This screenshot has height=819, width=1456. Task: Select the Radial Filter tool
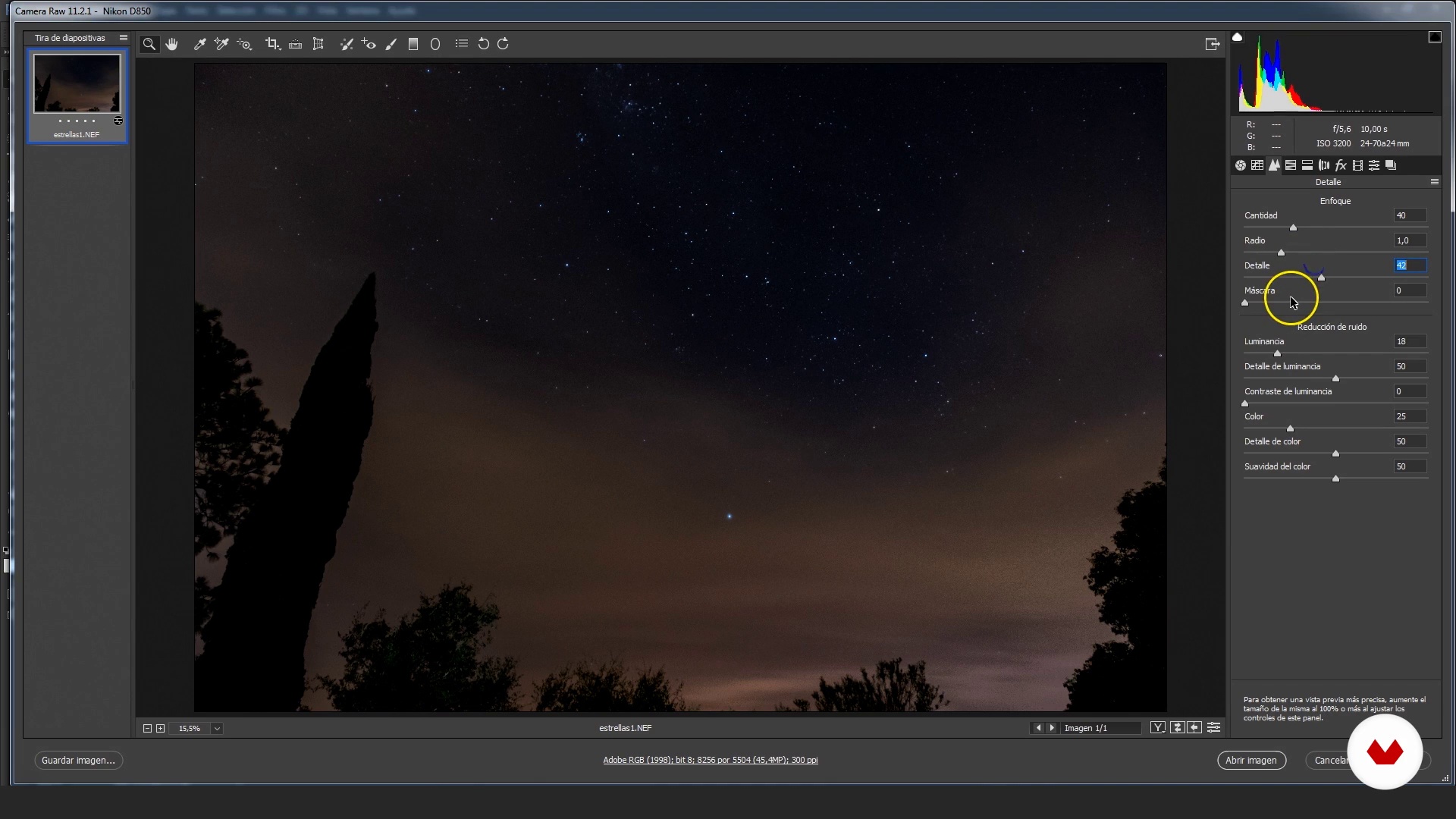pyautogui.click(x=435, y=44)
